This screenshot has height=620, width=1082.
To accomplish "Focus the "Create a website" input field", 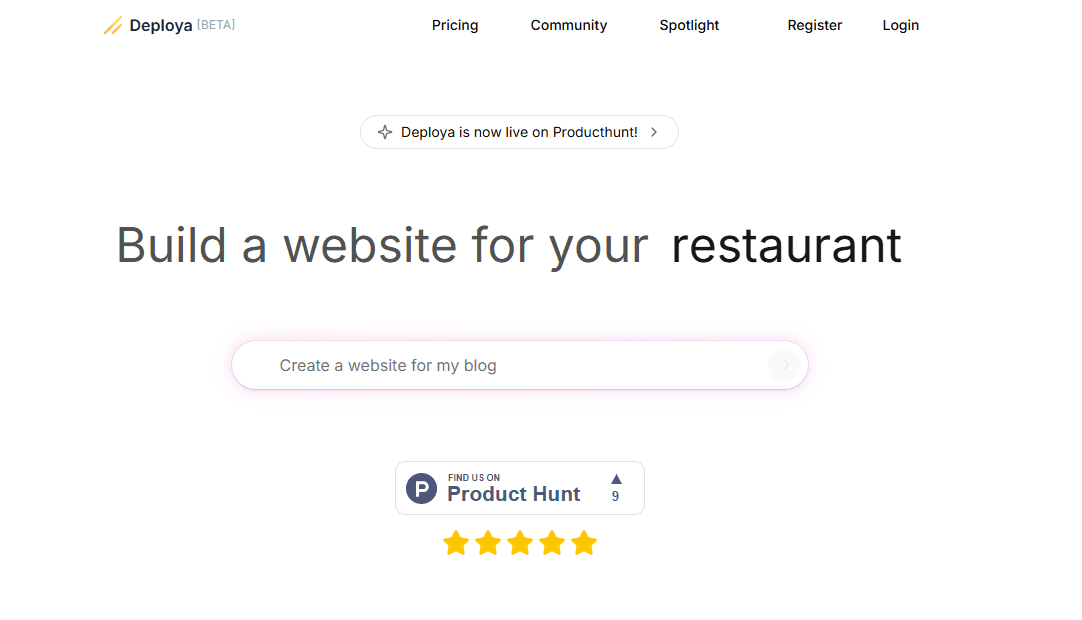I will click(x=500, y=366).
